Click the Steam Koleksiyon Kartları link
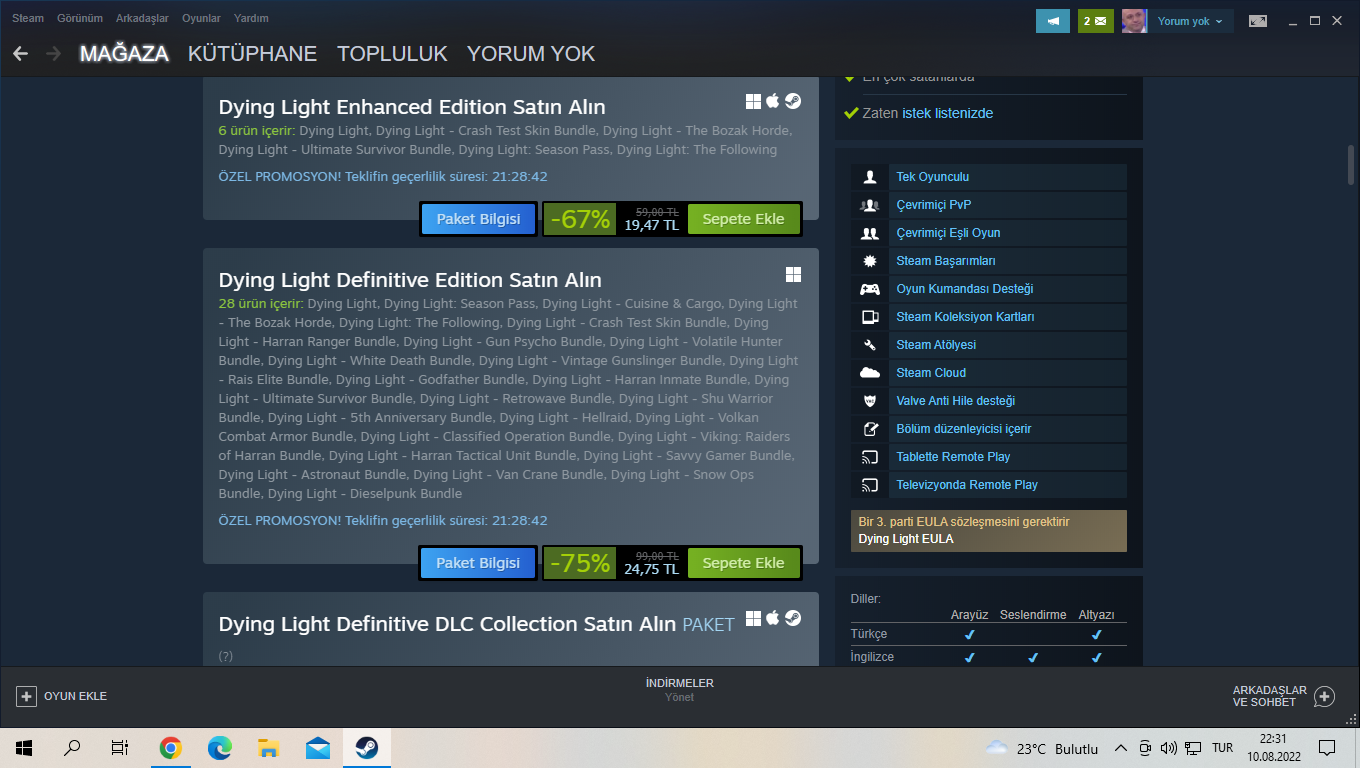 (965, 317)
